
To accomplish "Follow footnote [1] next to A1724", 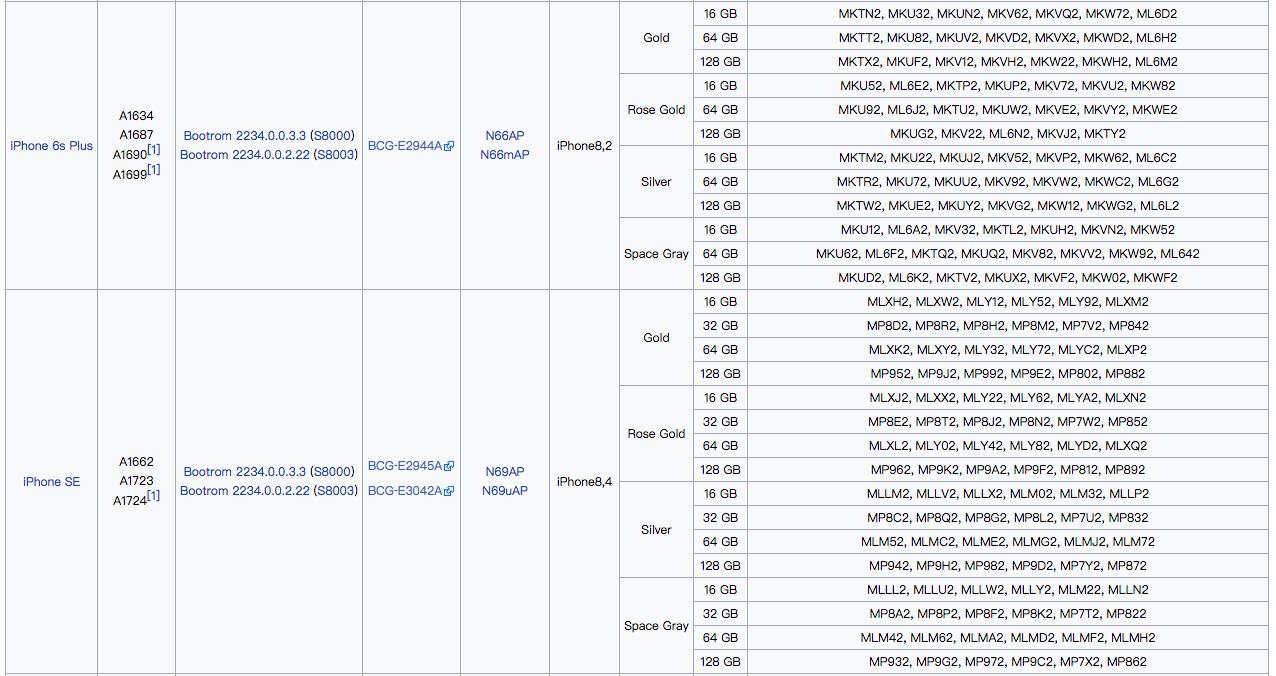I will (154, 496).
